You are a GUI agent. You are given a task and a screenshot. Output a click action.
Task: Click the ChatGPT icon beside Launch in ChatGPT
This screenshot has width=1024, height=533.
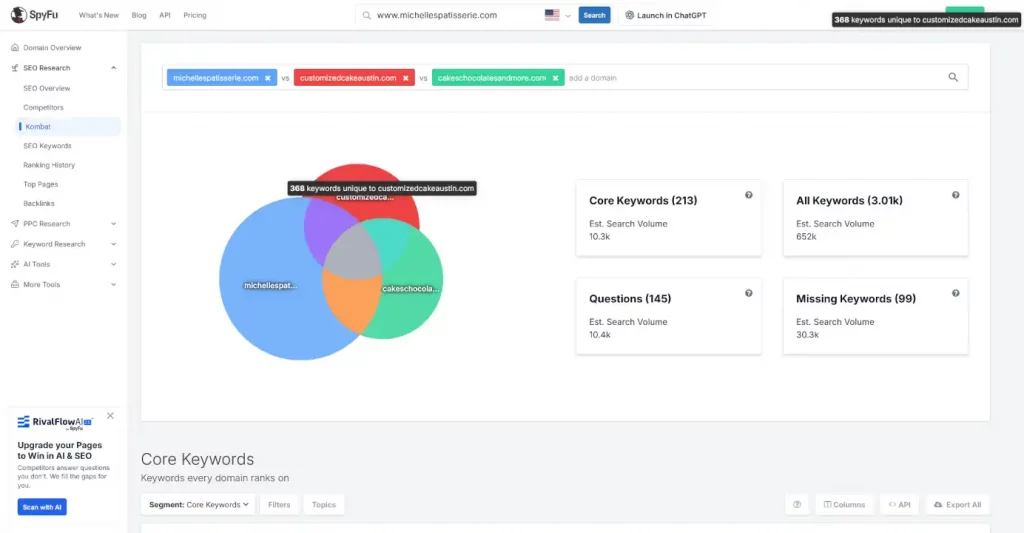[x=630, y=15]
